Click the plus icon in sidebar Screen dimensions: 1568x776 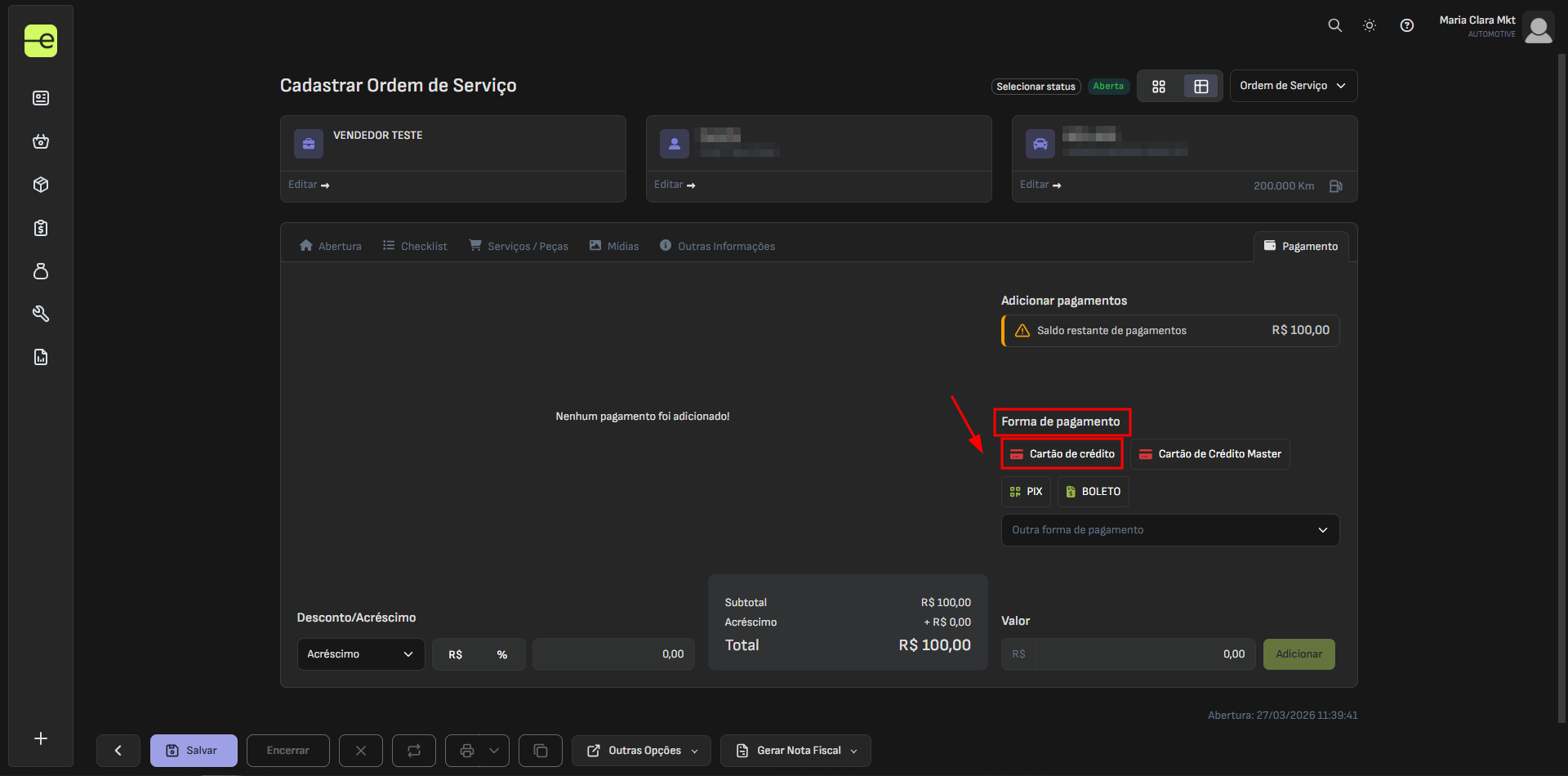click(x=41, y=738)
